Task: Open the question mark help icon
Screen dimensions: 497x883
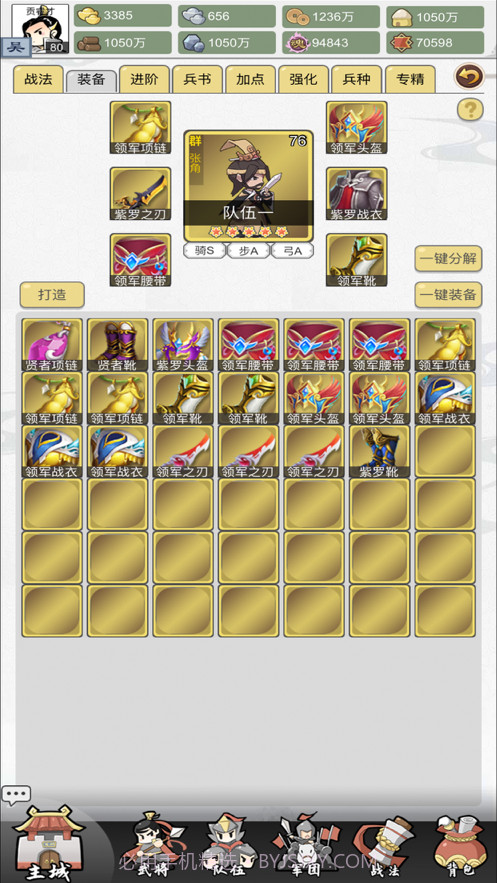Action: pos(470,109)
